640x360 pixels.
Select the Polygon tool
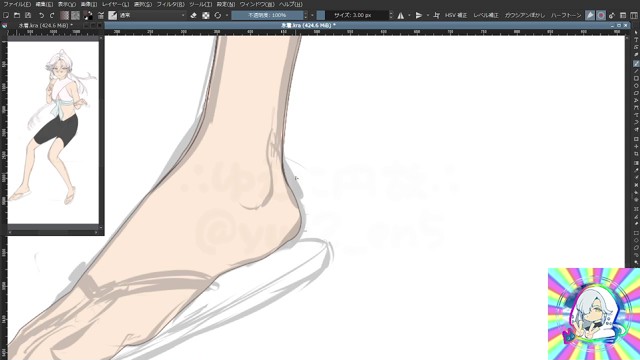point(636,93)
